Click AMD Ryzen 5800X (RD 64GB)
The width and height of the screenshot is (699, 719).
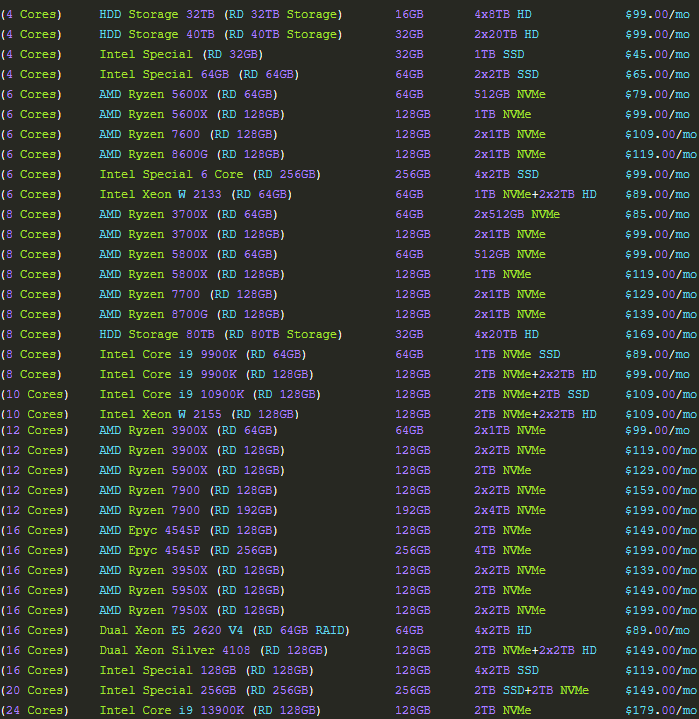coord(189,254)
